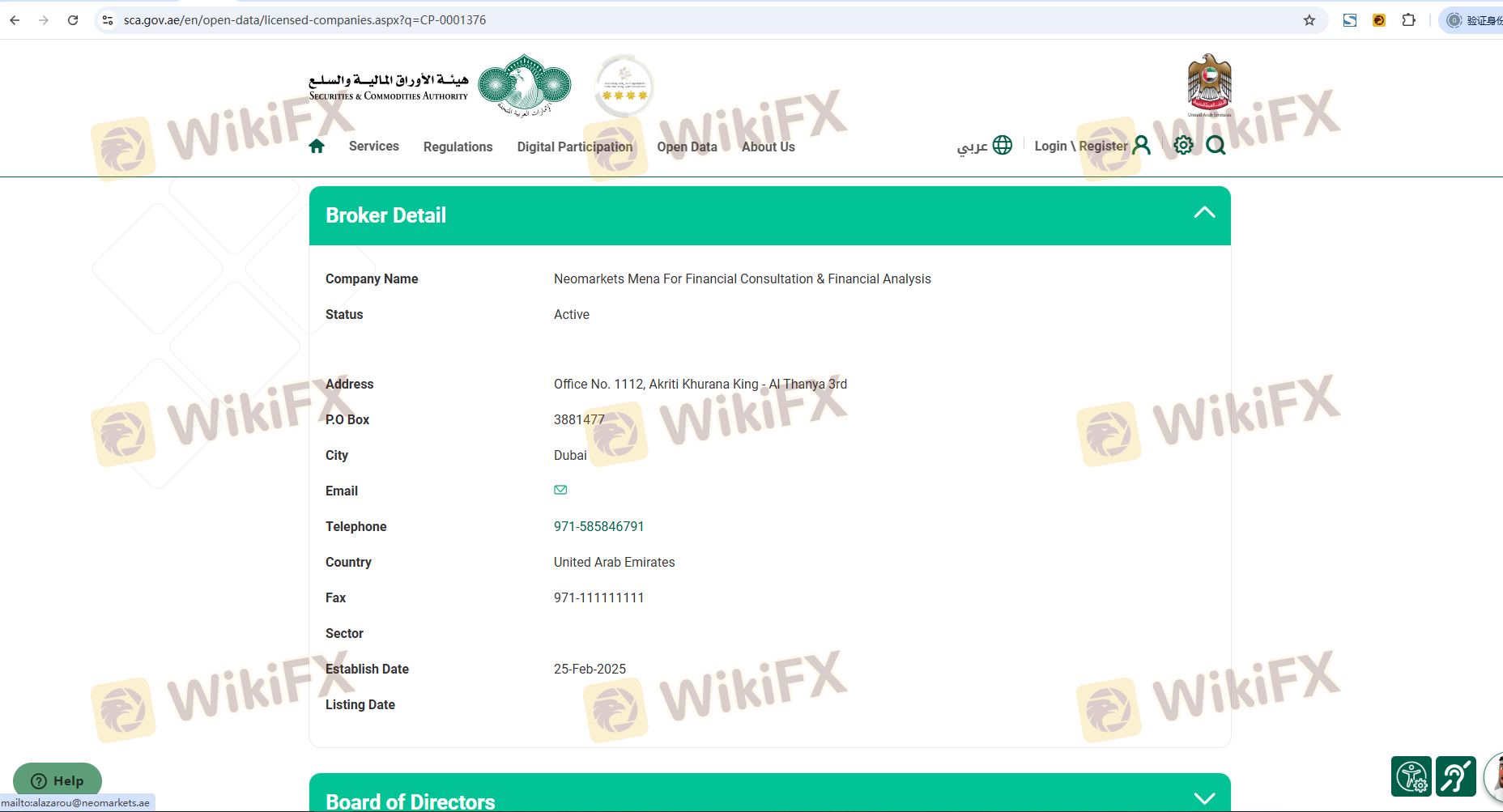Open the settings gear icon
Image resolution: width=1503 pixels, height=812 pixels.
coord(1183,145)
